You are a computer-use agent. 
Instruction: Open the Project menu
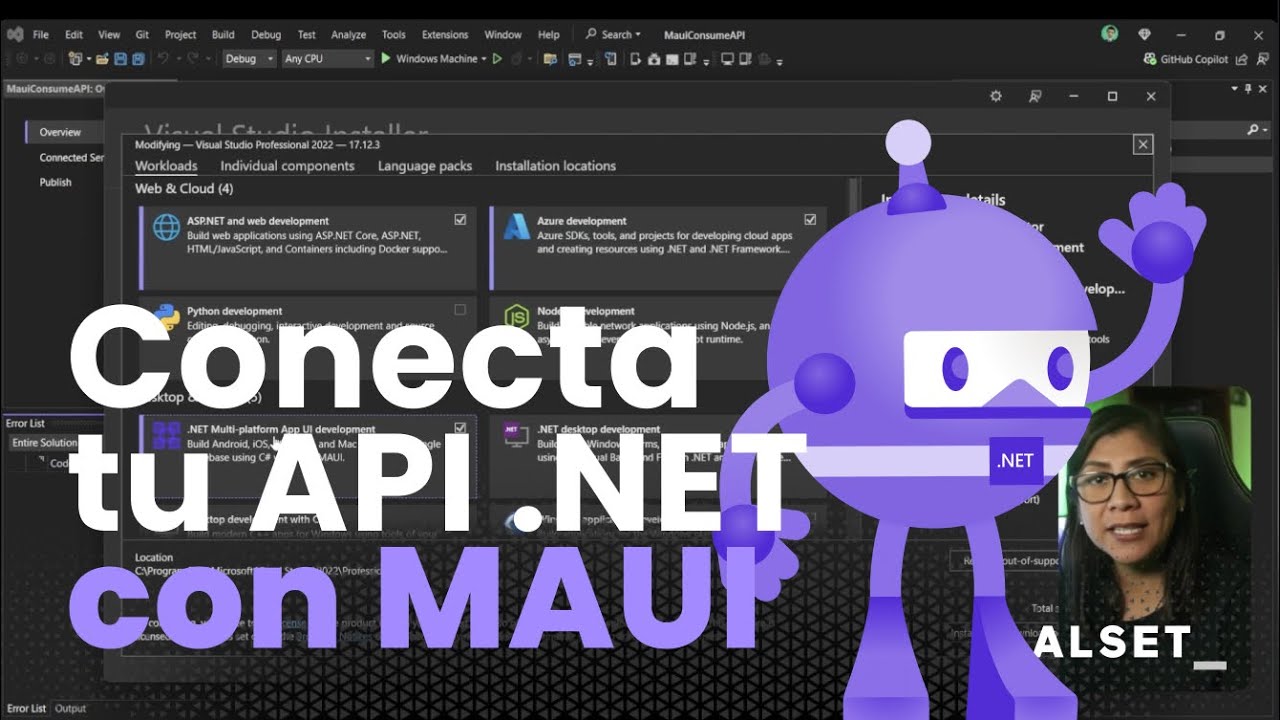[180, 34]
